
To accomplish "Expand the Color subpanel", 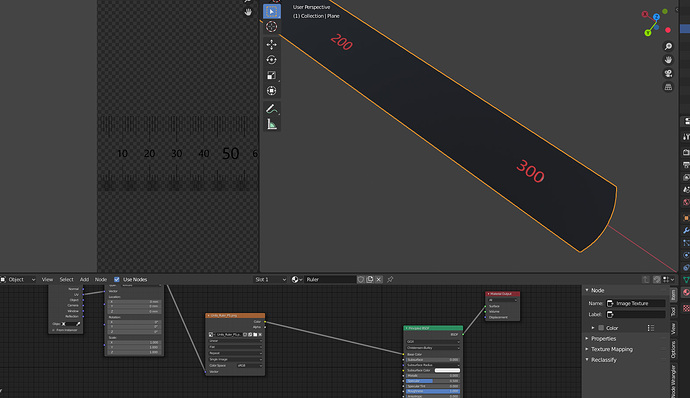I will click(x=593, y=328).
